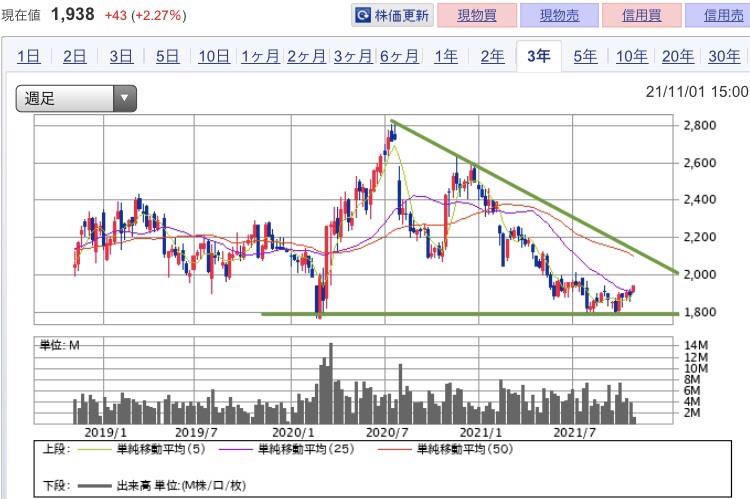Screen dimensions: 750x499
Task: Switch chart to 6ヶ月 range
Action: tap(399, 56)
